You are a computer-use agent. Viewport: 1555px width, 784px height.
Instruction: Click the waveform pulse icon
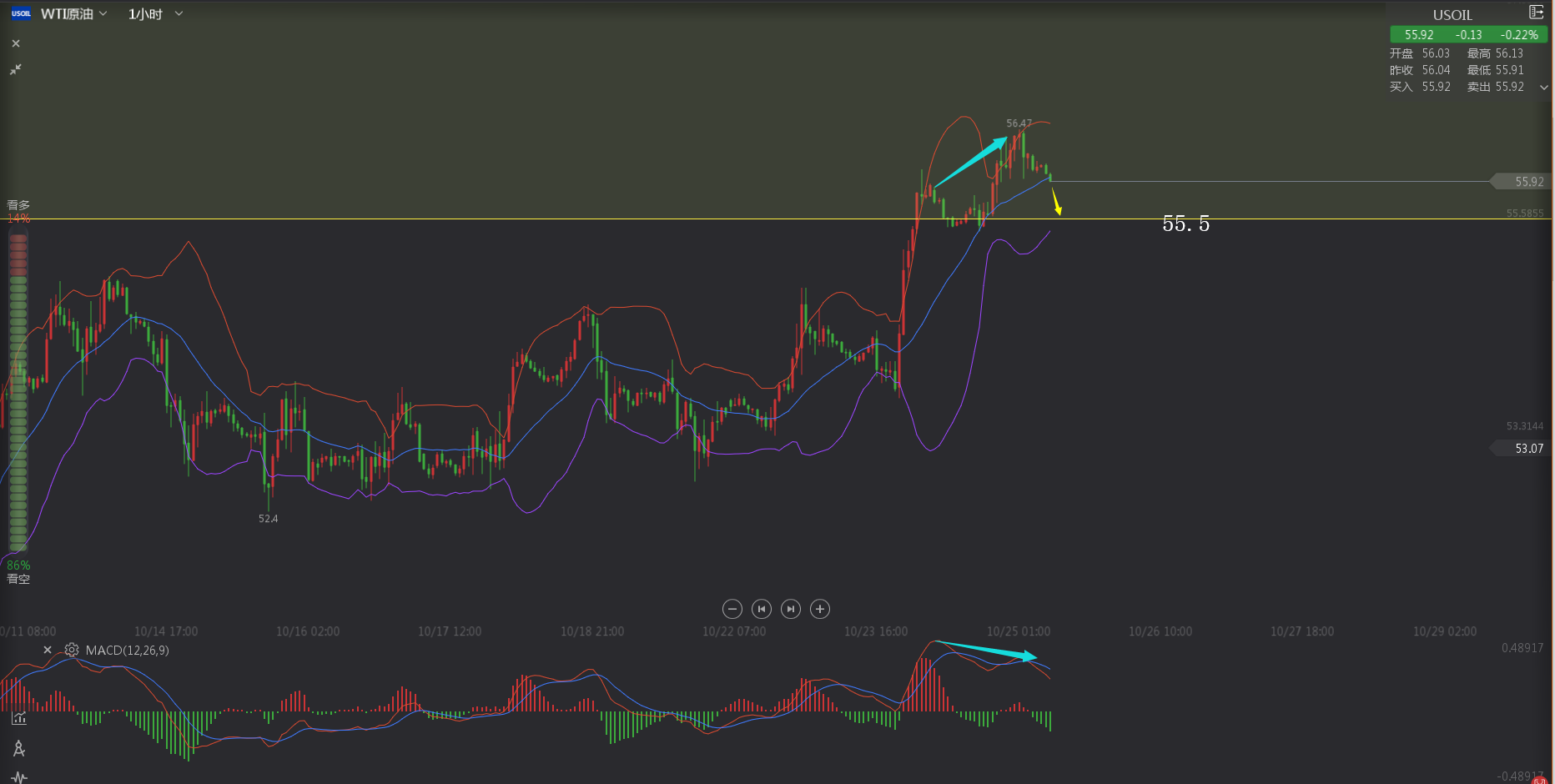(x=19, y=777)
